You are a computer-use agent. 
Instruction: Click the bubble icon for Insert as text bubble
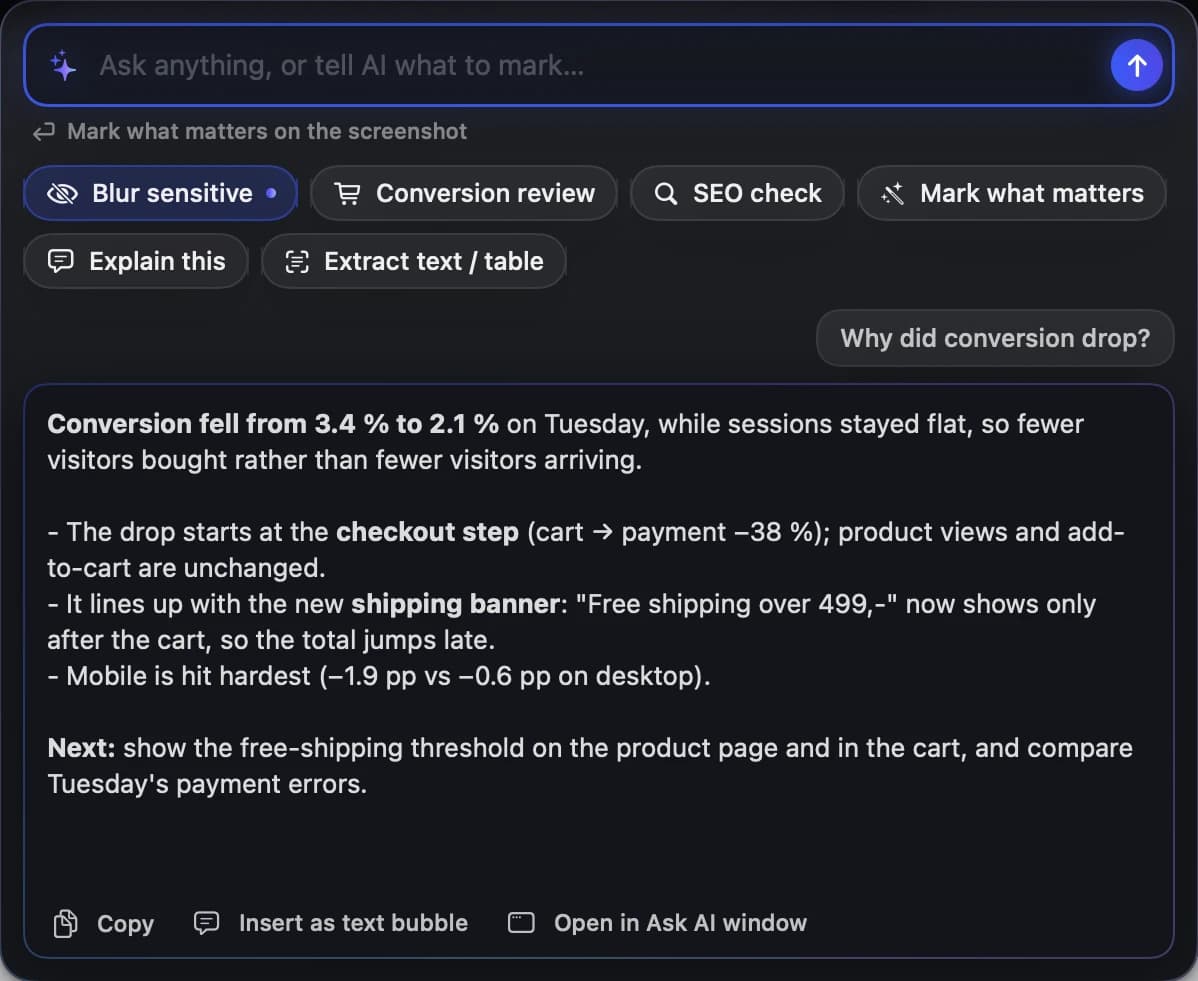tap(206, 923)
